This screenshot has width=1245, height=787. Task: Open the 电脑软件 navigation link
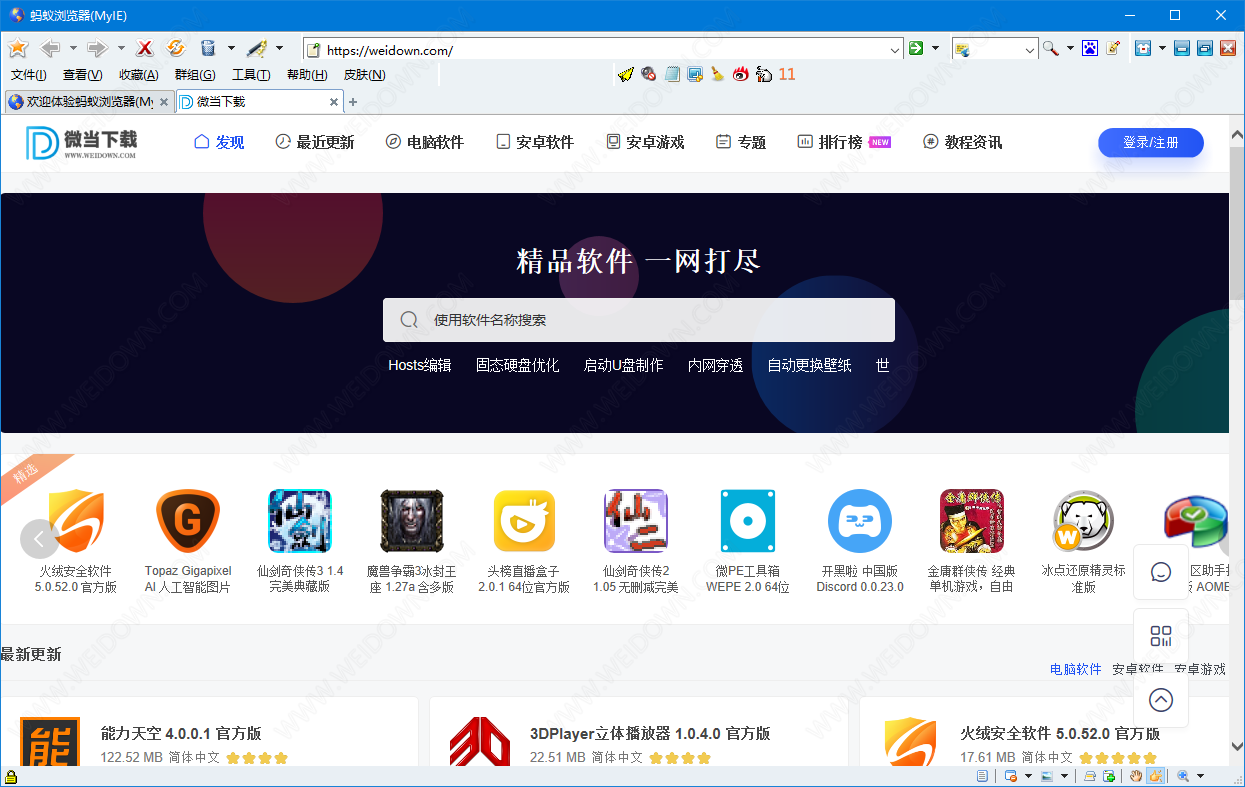click(425, 142)
